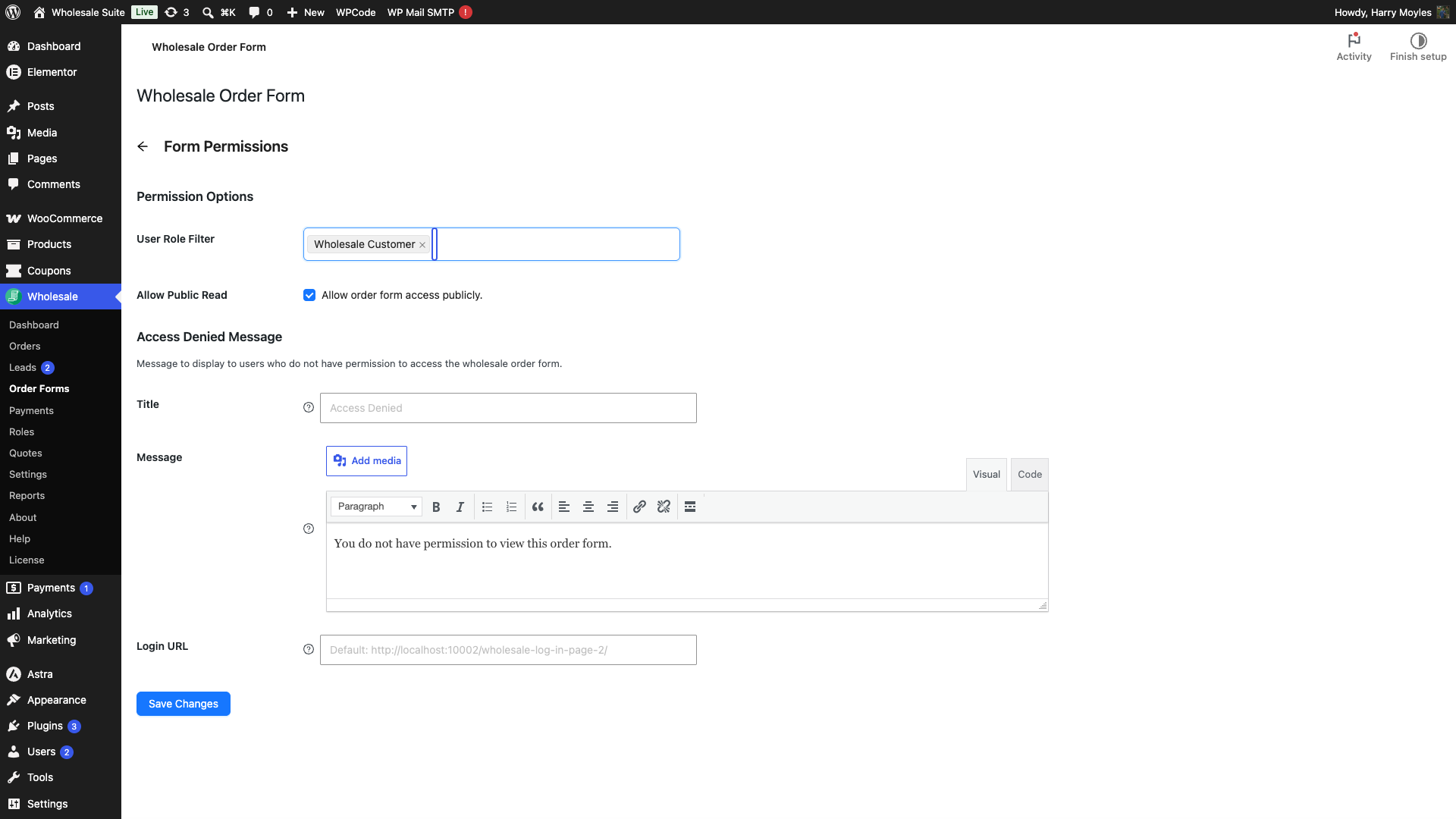Click the WordPress logo in admin bar
Image resolution: width=1456 pixels, height=819 pixels.
click(13, 12)
